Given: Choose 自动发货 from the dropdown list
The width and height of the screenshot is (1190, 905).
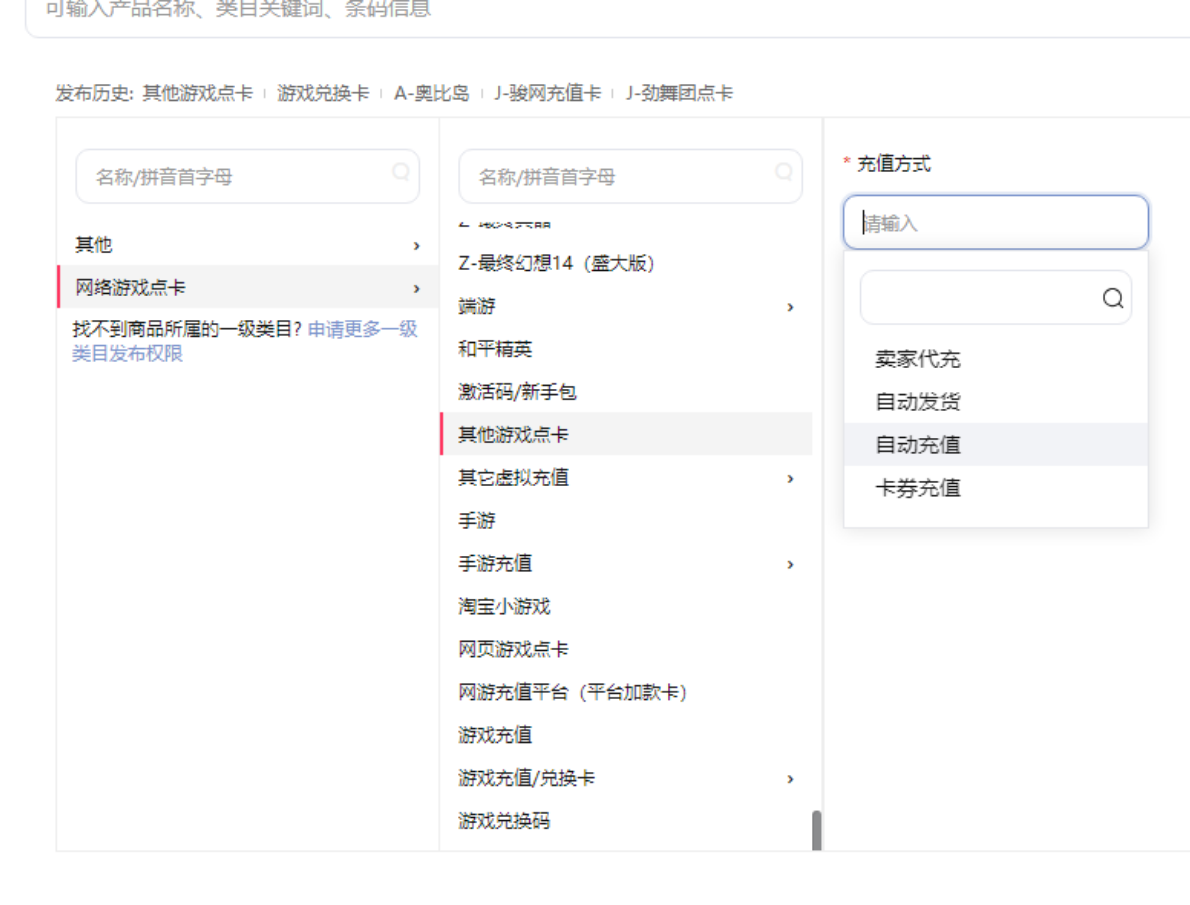Looking at the screenshot, I should click(x=917, y=402).
